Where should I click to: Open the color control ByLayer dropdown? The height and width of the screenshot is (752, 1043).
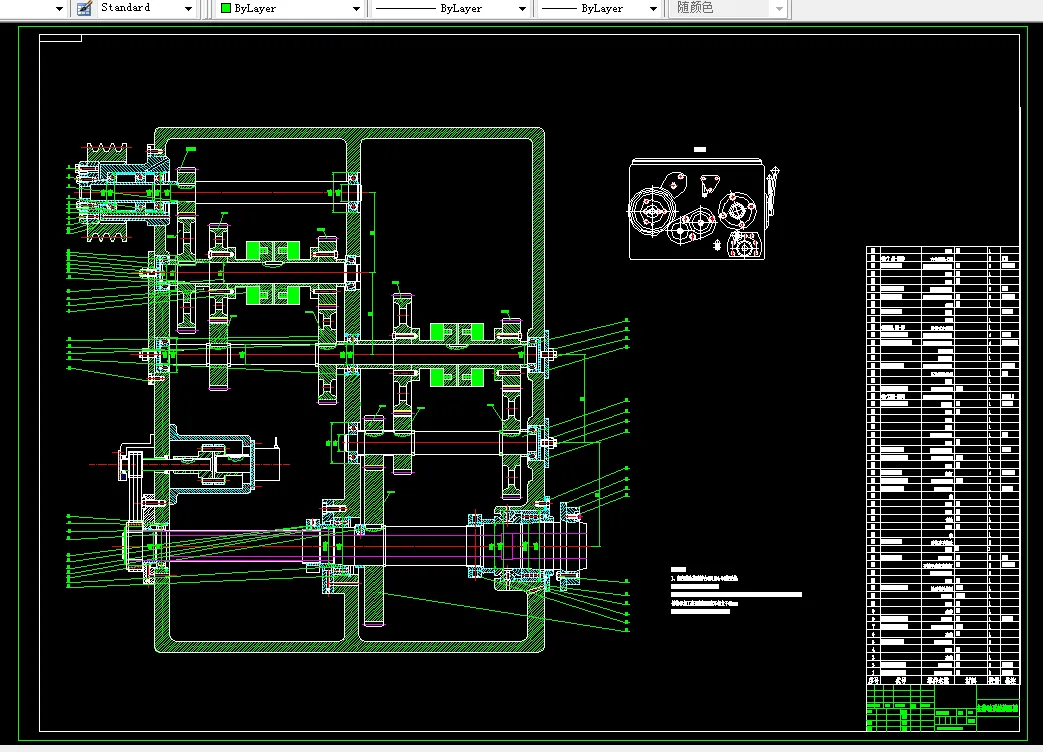click(x=356, y=8)
